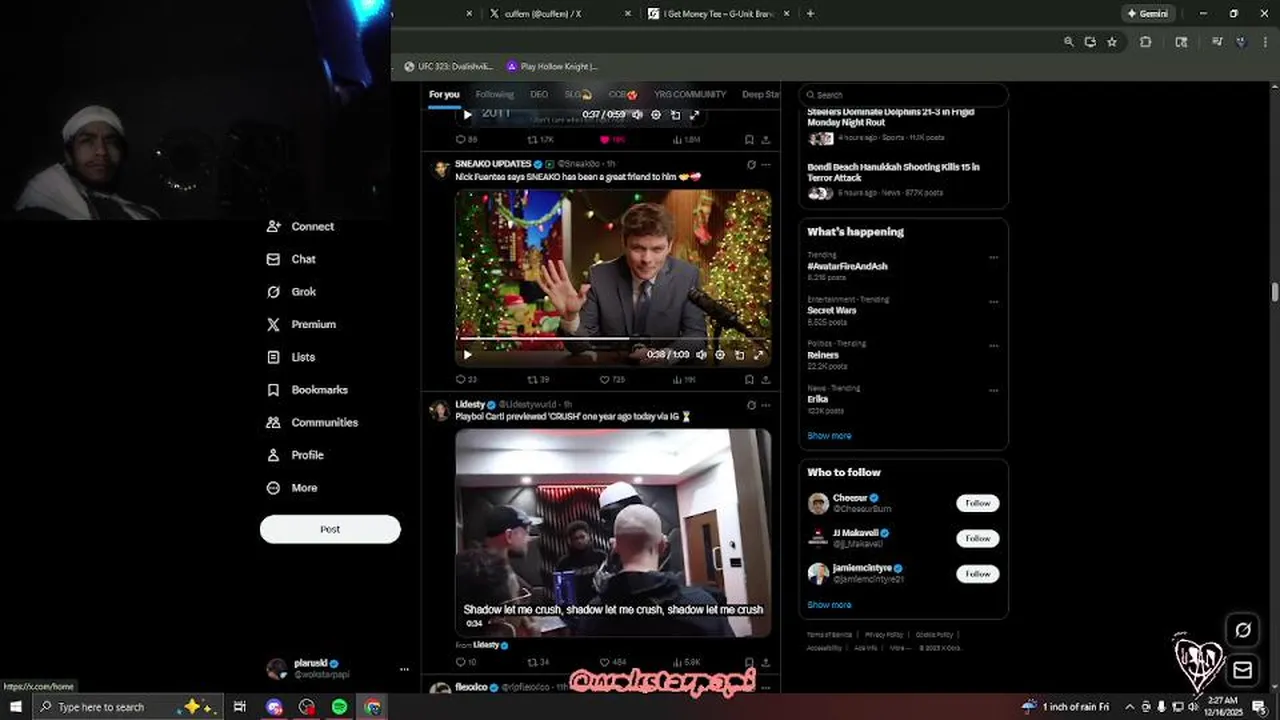Click Show more under Who to follow
Screen dimensions: 1280x720
829,605
